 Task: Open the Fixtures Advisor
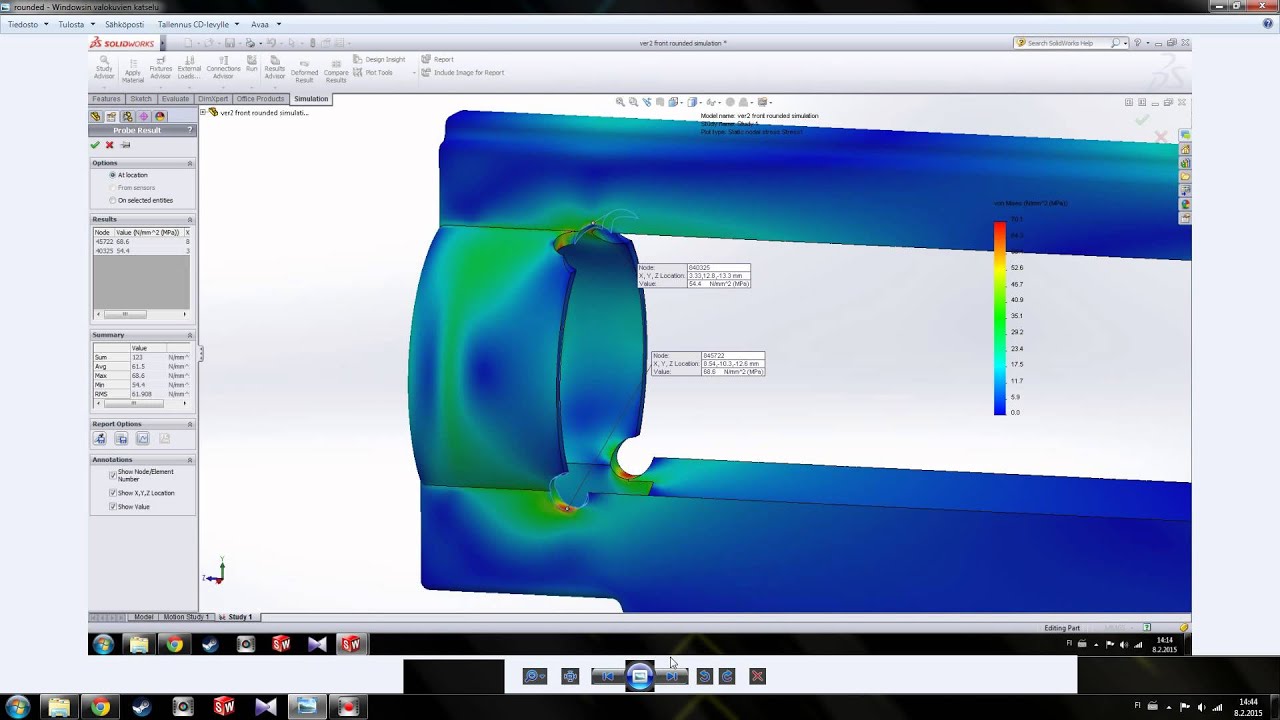160,67
